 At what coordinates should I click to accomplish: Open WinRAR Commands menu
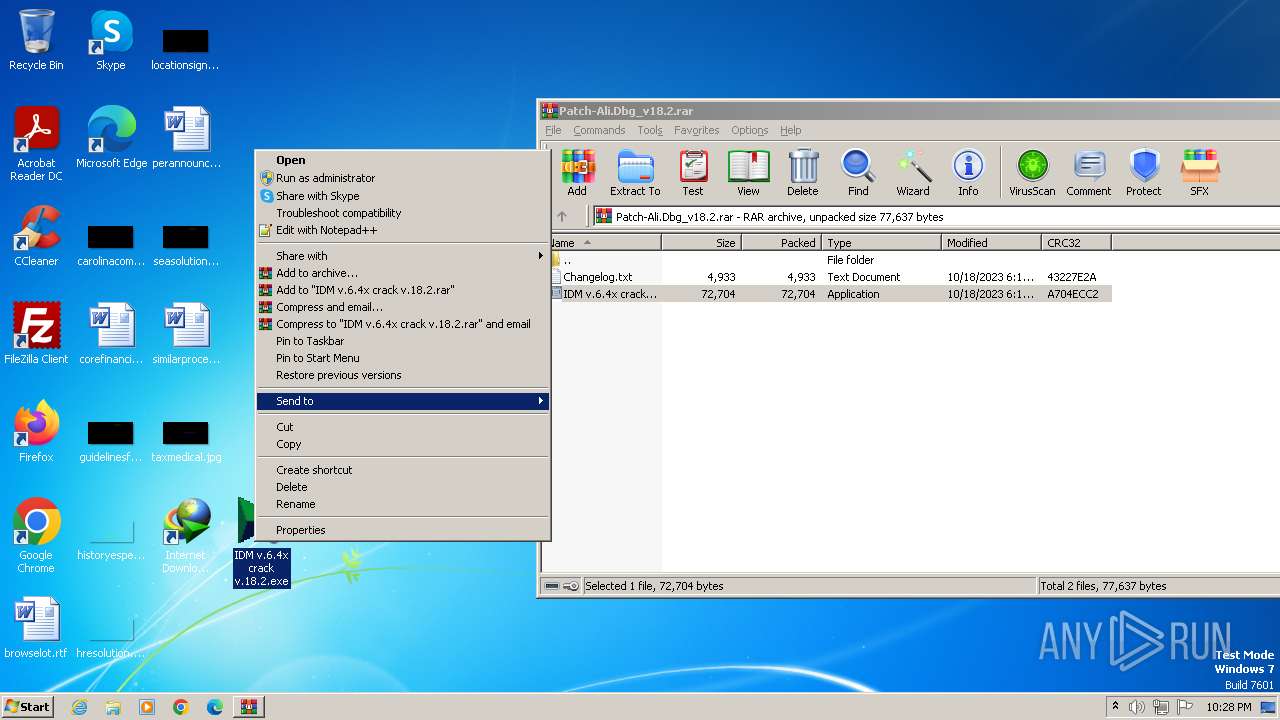point(599,130)
